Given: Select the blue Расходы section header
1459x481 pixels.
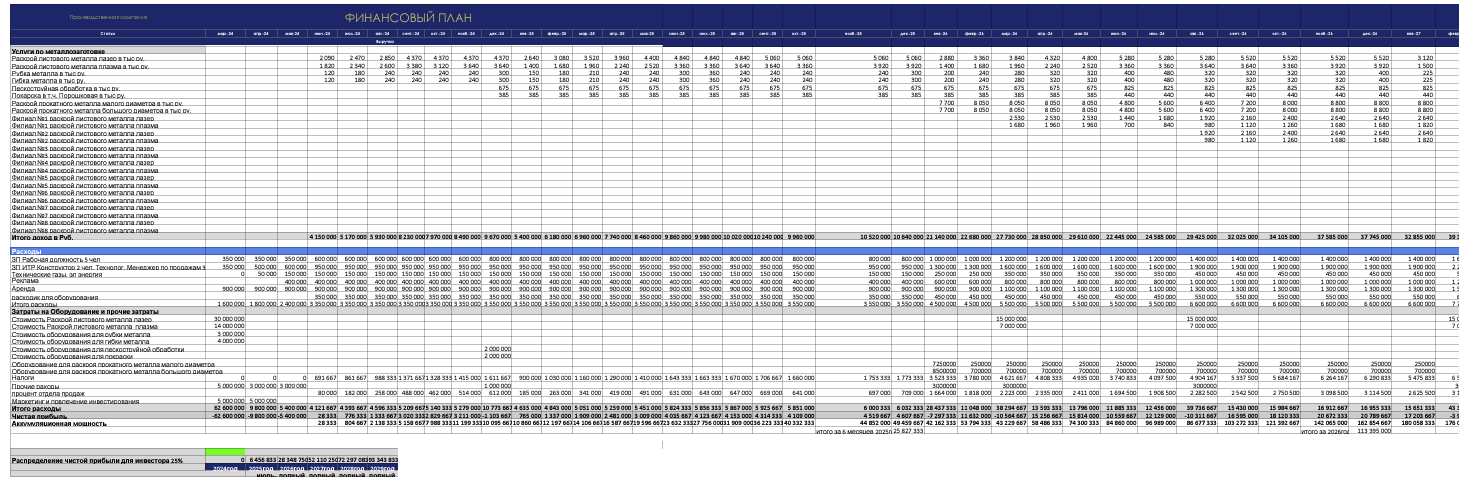Looking at the screenshot, I should click(27, 250).
